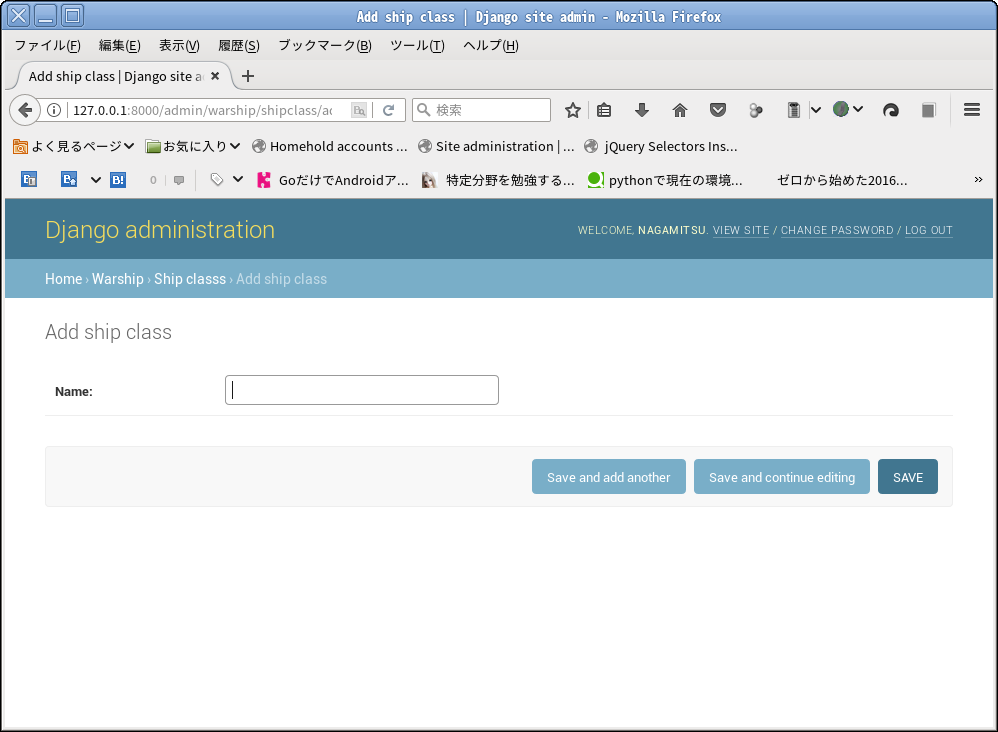Open dropdown arrow beside the tag icon
Image resolution: width=998 pixels, height=732 pixels.
pyautogui.click(x=238, y=179)
